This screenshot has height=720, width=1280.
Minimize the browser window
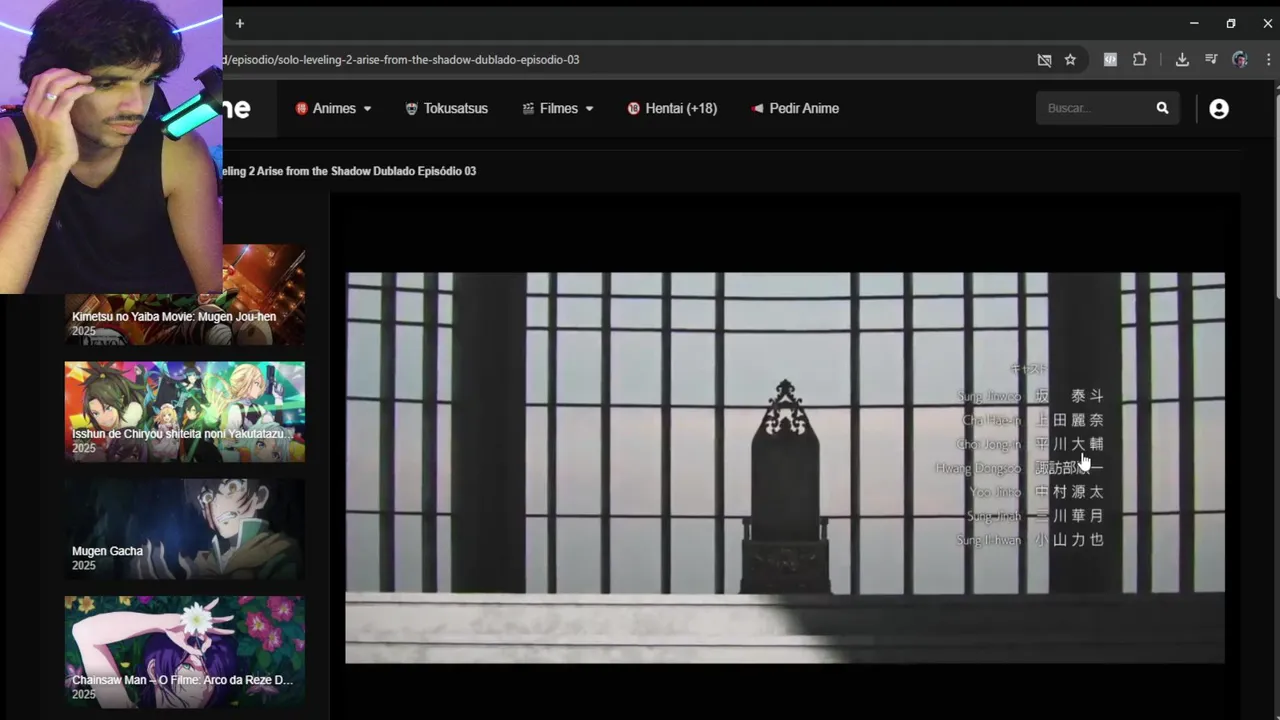(1194, 23)
